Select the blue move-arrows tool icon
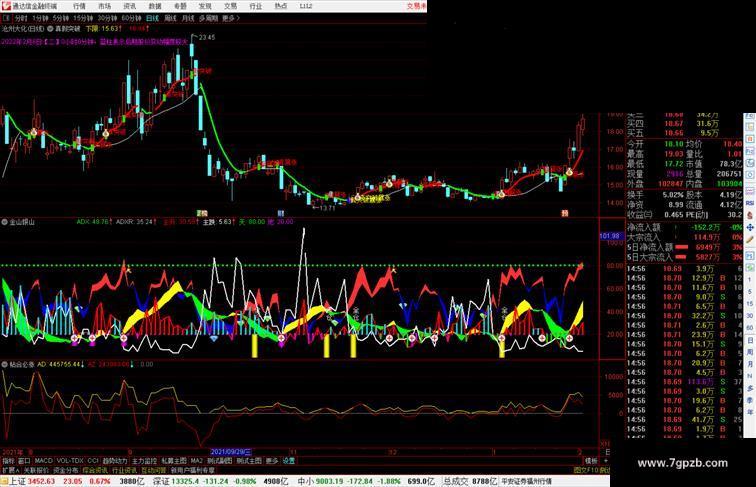The width and height of the screenshot is (756, 487). (x=750, y=228)
